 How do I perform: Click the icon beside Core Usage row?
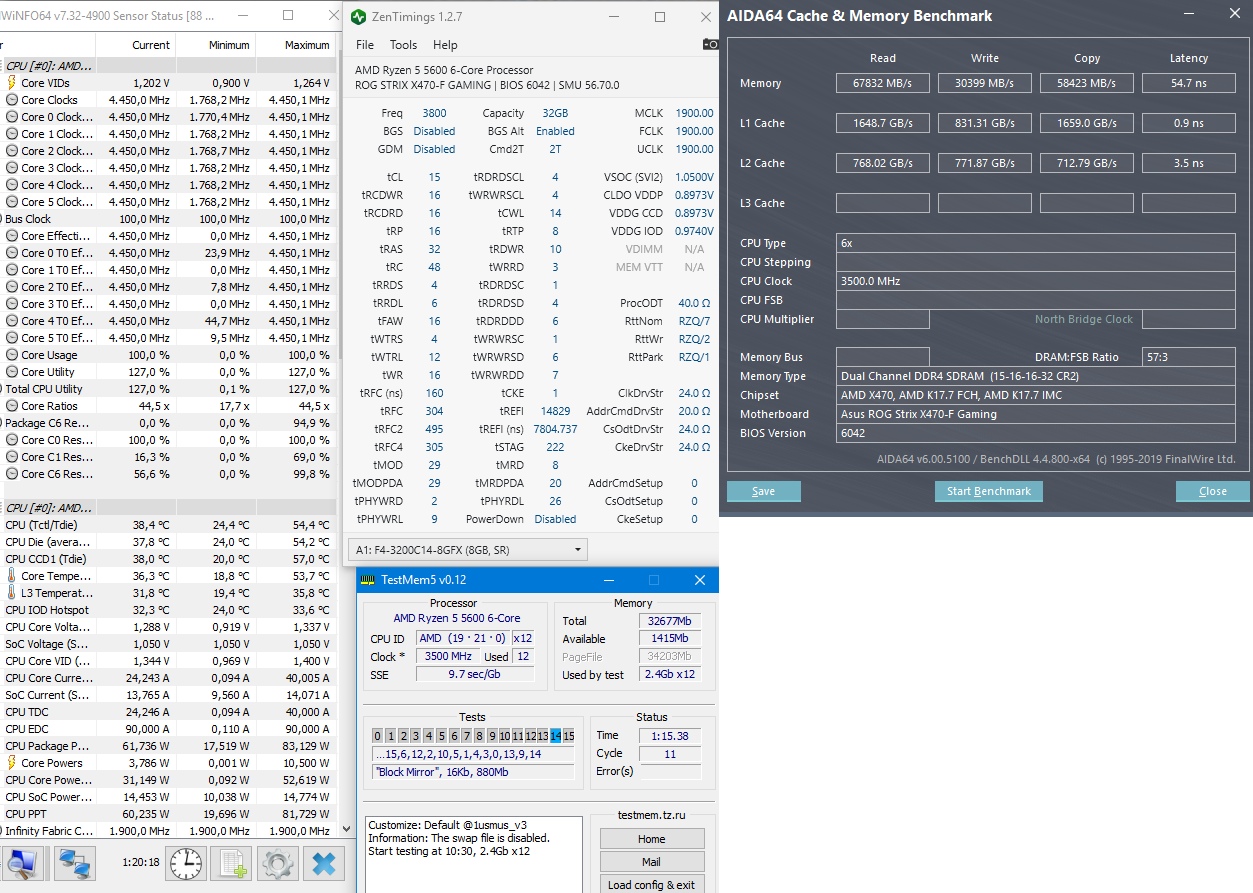click(12, 355)
